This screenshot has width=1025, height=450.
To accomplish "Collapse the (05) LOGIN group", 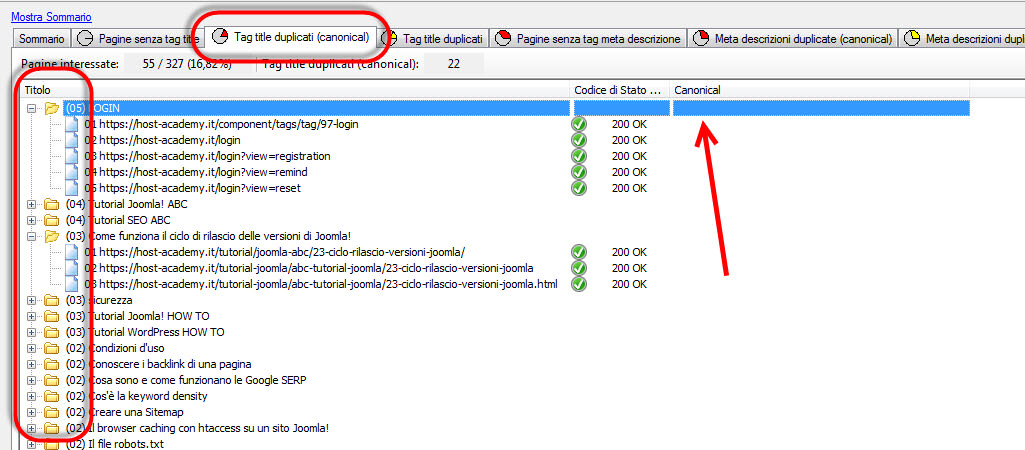I will tap(31, 109).
